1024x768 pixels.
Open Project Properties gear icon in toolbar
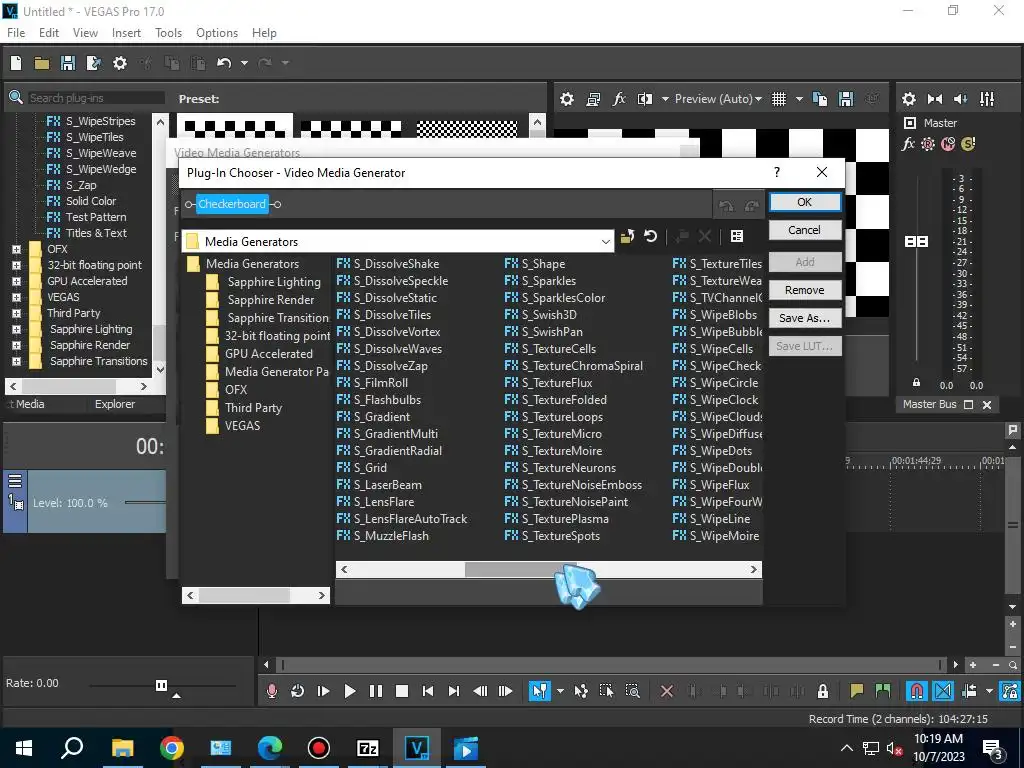(x=120, y=63)
